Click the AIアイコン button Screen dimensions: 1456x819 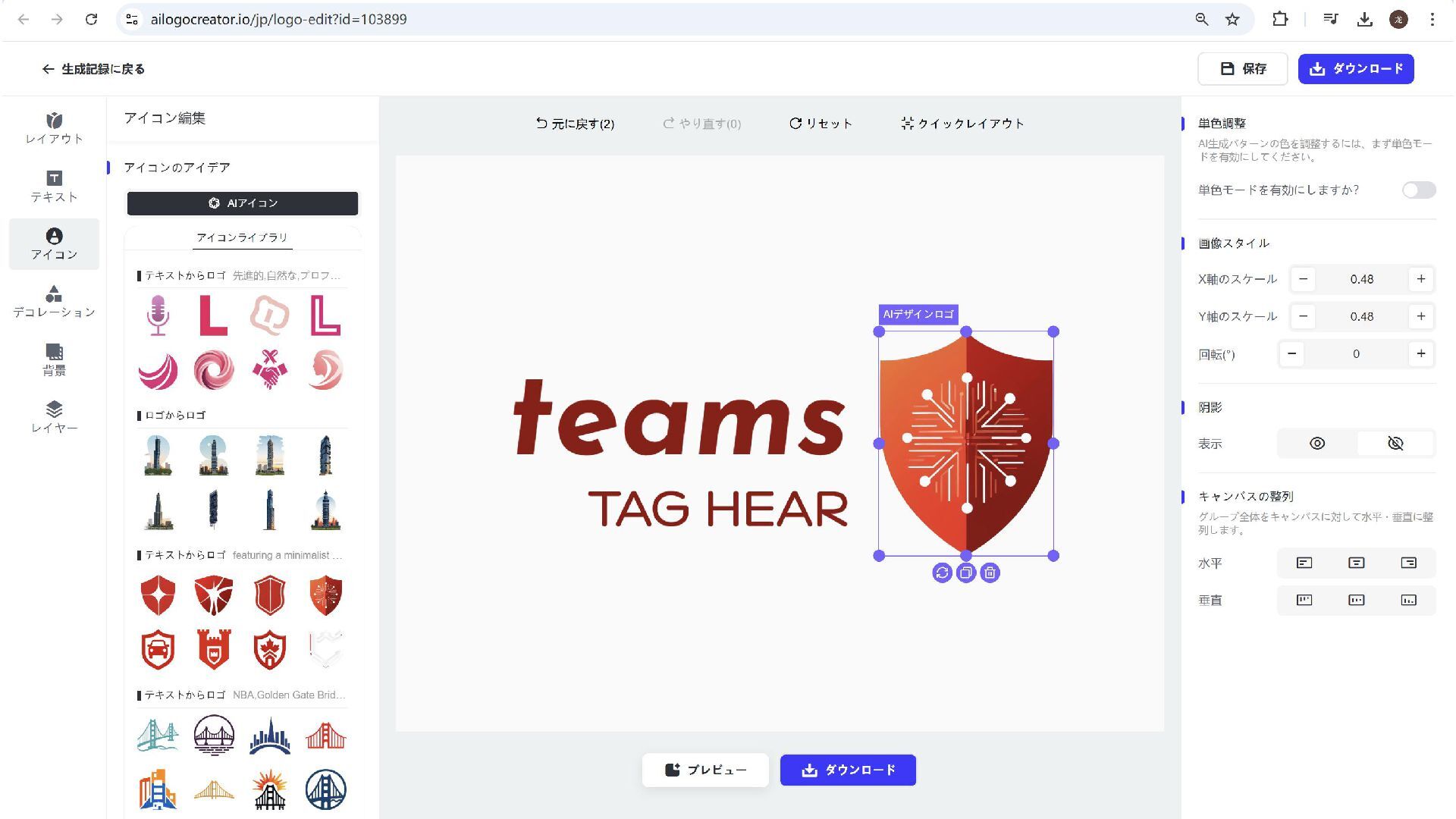point(243,203)
